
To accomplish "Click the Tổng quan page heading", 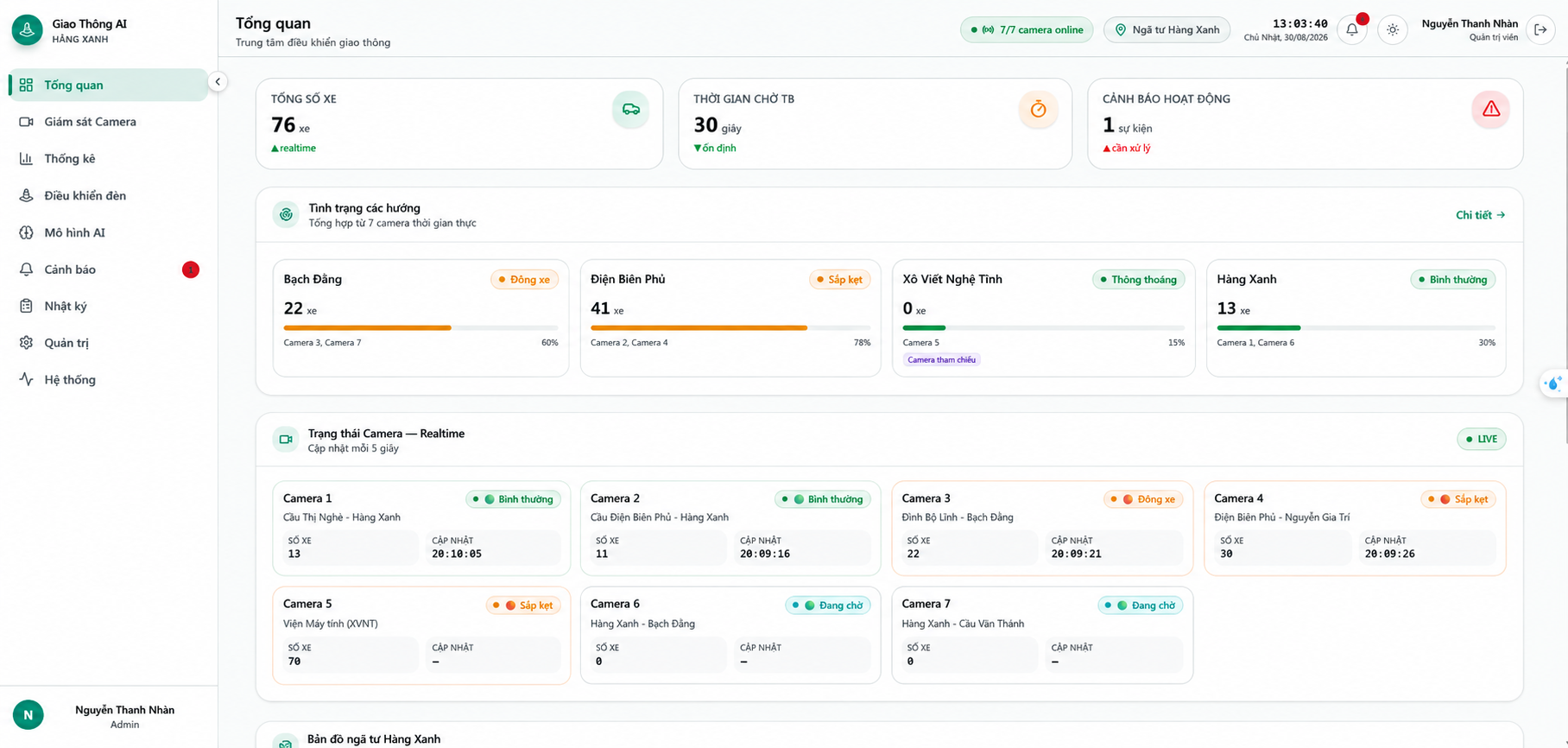I will point(273,23).
